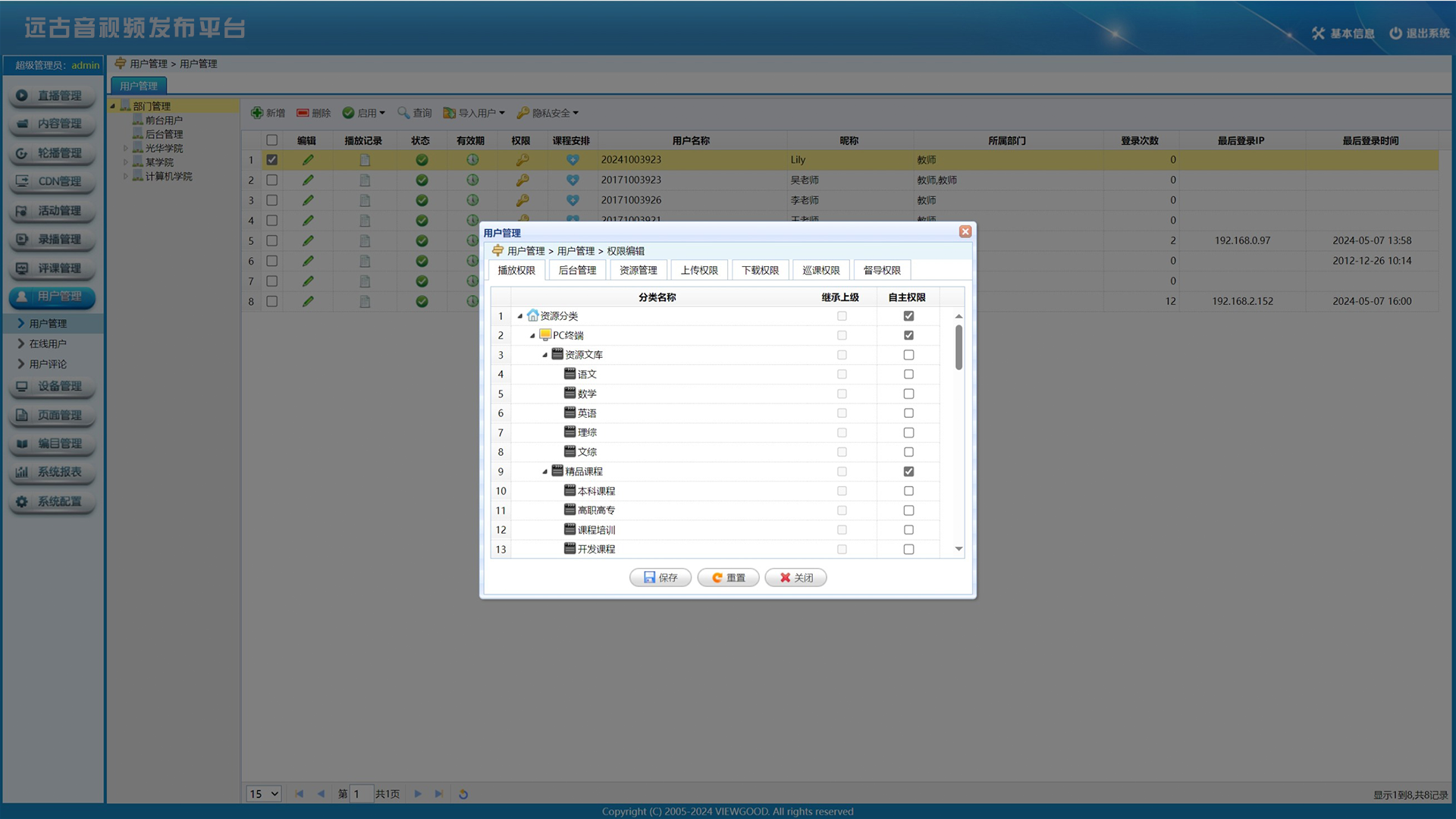Image resolution: width=1456 pixels, height=819 pixels.
Task: Click the 基本信息 tools icon in header
Action: [x=1318, y=33]
